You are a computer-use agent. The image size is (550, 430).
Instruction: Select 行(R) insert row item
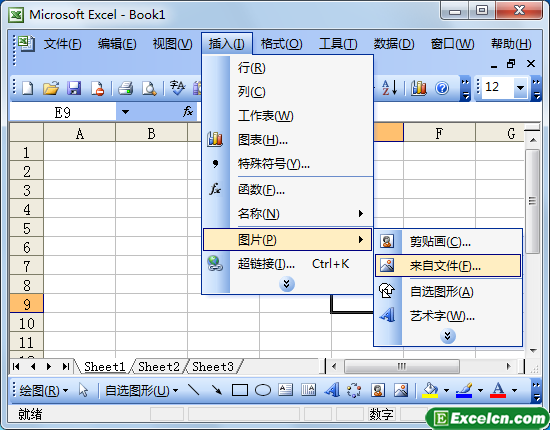coord(287,67)
